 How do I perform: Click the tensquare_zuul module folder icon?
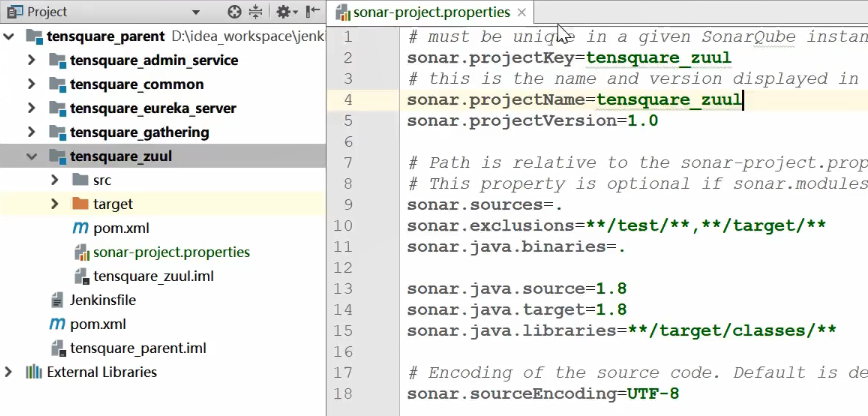pyautogui.click(x=58, y=156)
